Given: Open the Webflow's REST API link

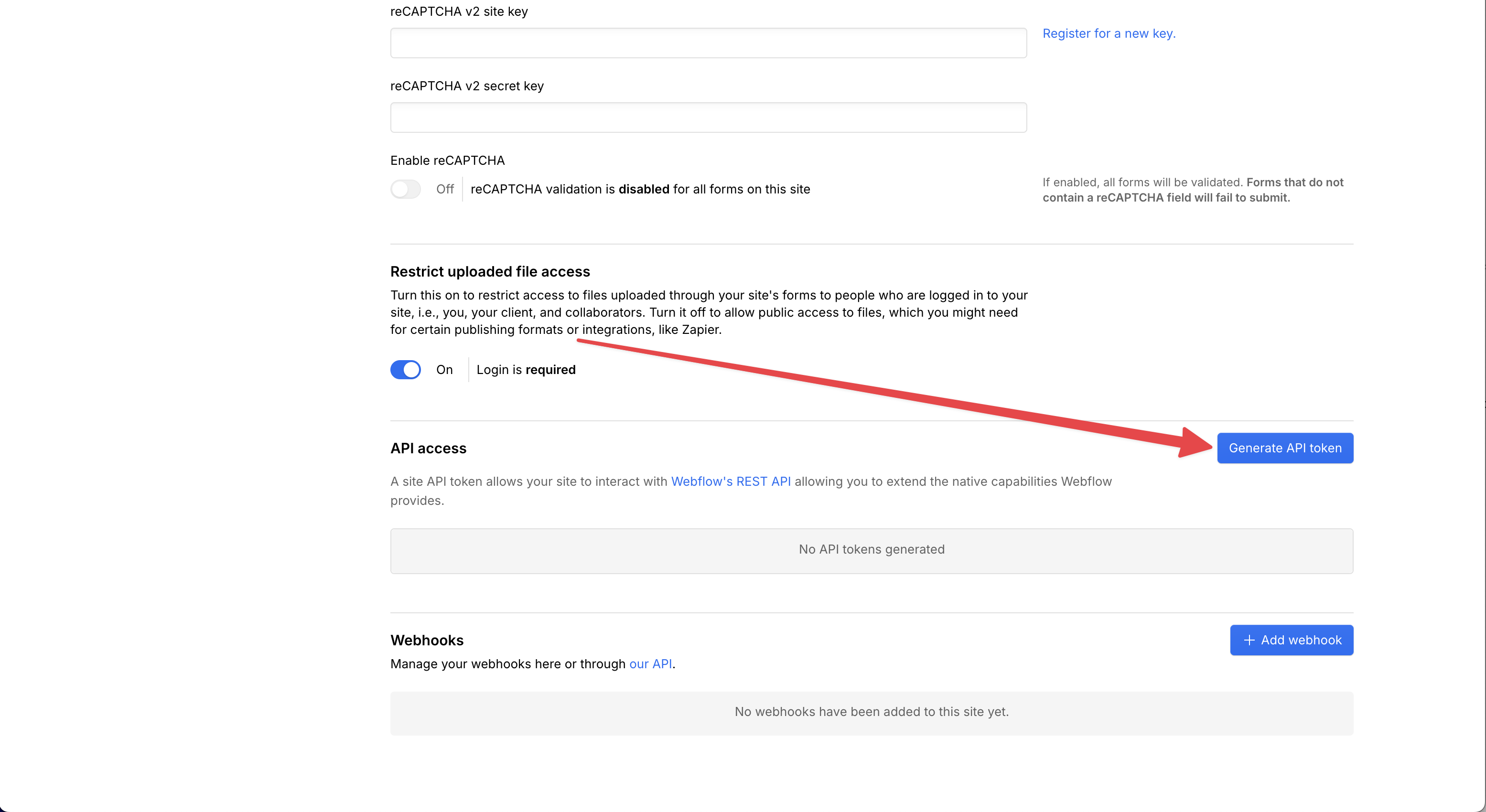Looking at the screenshot, I should pos(731,481).
